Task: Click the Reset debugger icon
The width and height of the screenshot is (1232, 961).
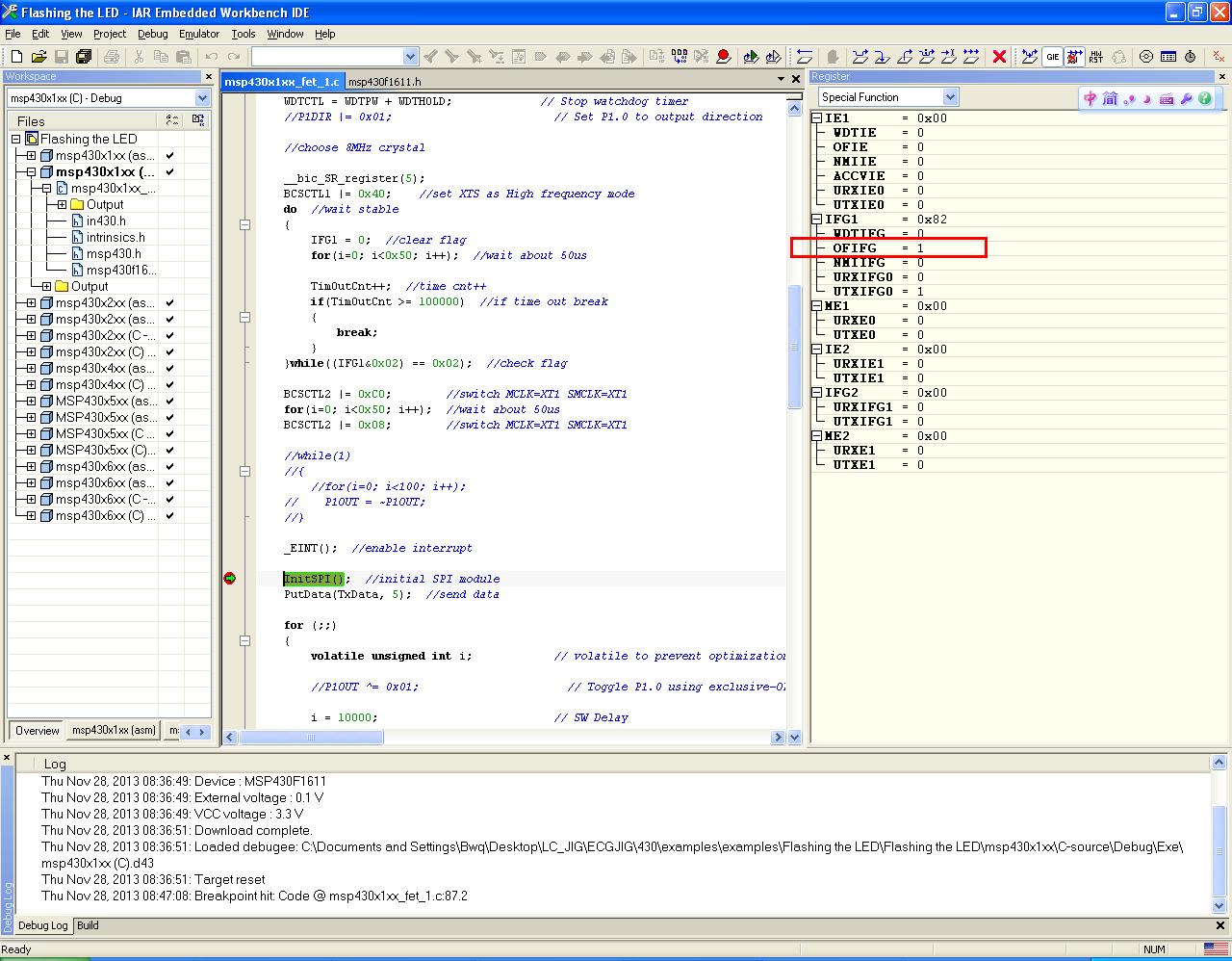Action: 805,57
